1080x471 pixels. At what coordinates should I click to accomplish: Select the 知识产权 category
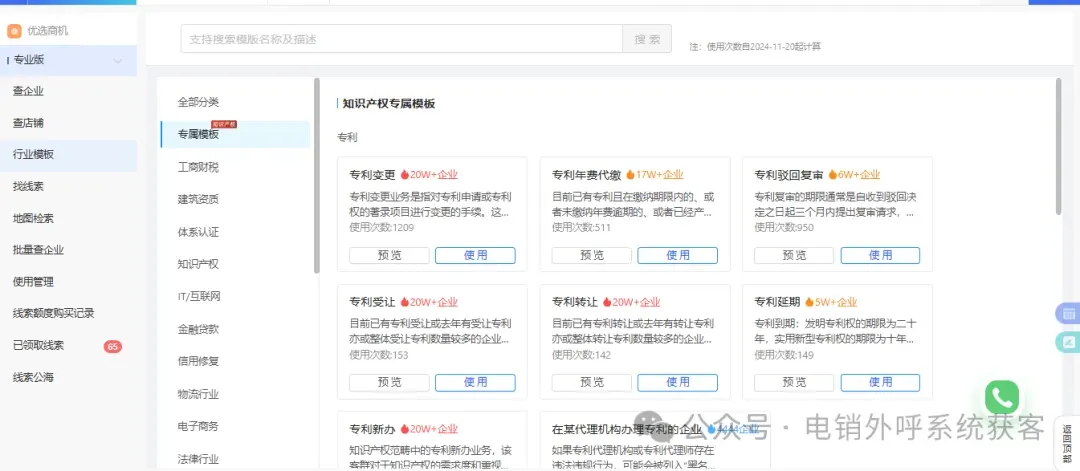pos(198,264)
